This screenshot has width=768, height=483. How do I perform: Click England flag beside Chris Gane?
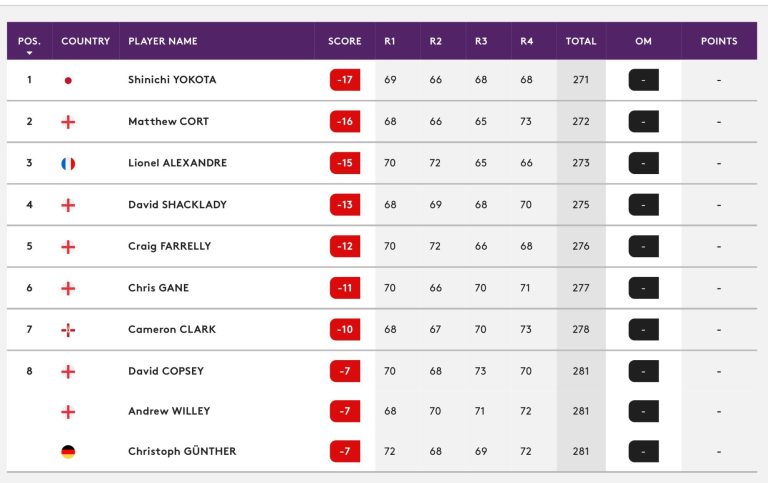pyautogui.click(x=68, y=289)
